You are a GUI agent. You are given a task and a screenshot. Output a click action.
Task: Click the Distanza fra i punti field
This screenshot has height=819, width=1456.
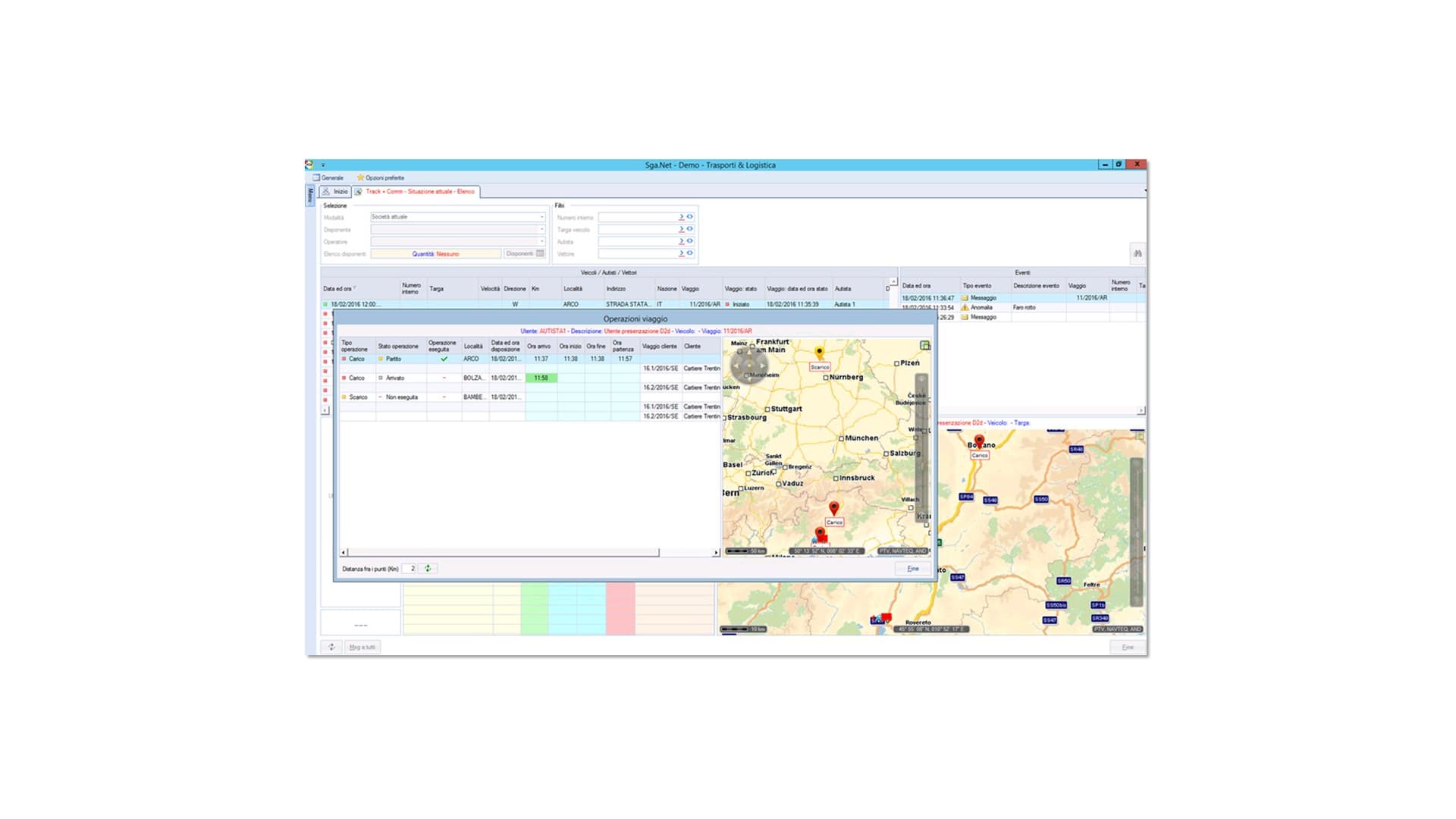point(409,568)
